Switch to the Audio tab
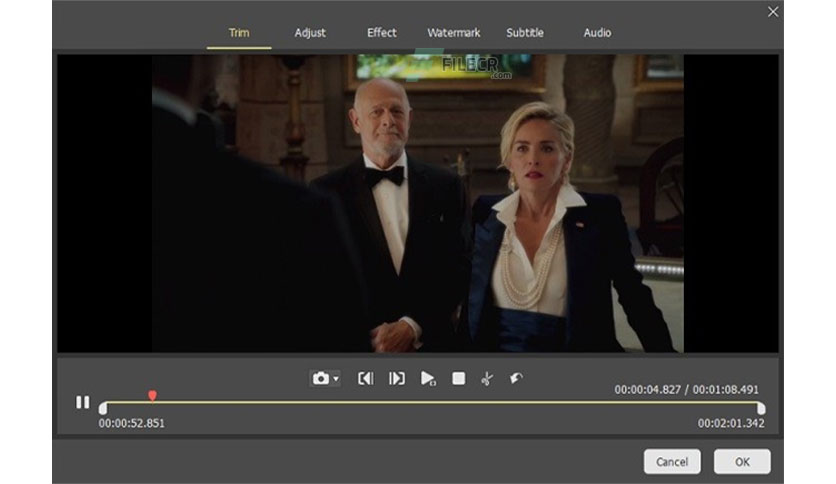 (x=597, y=33)
